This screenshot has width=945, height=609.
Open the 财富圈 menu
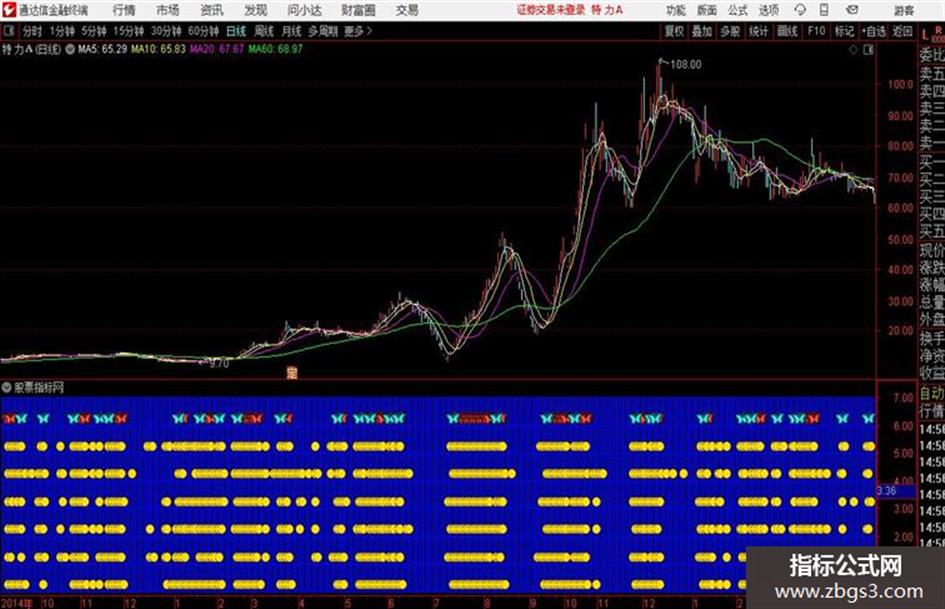coord(358,10)
